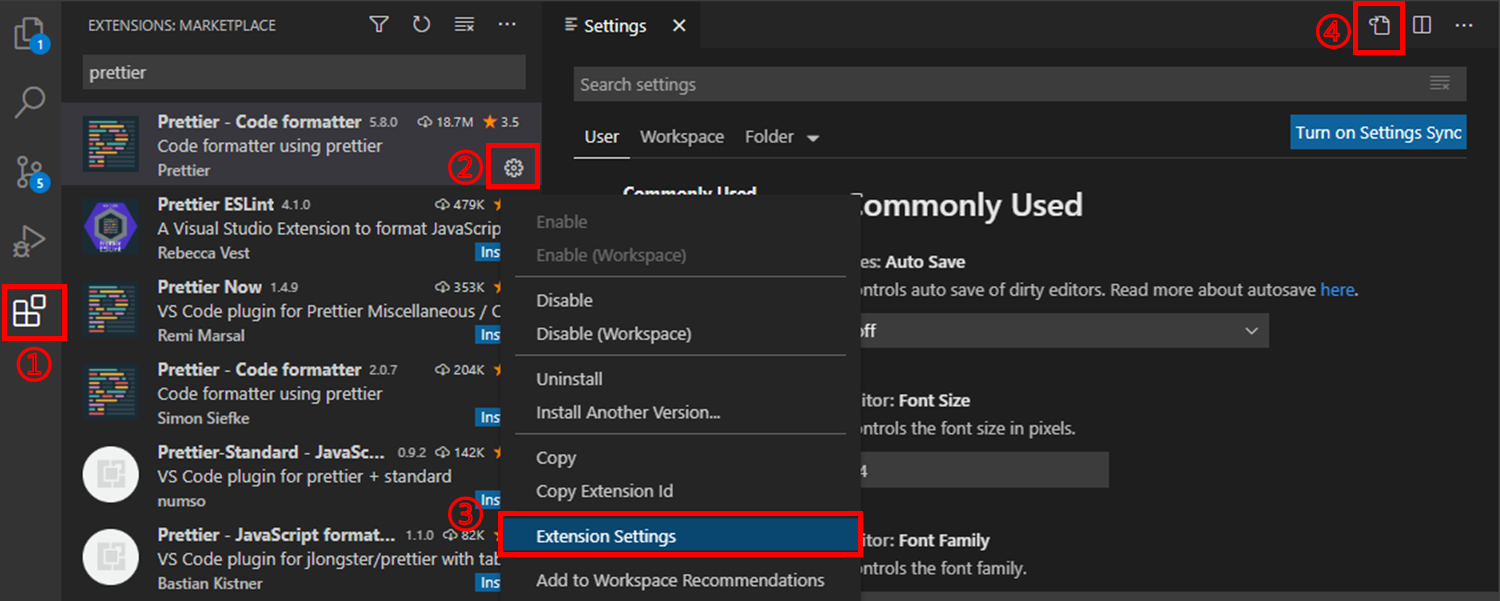
Task: Click the Font Family setting label
Action: pyautogui.click(x=944, y=541)
